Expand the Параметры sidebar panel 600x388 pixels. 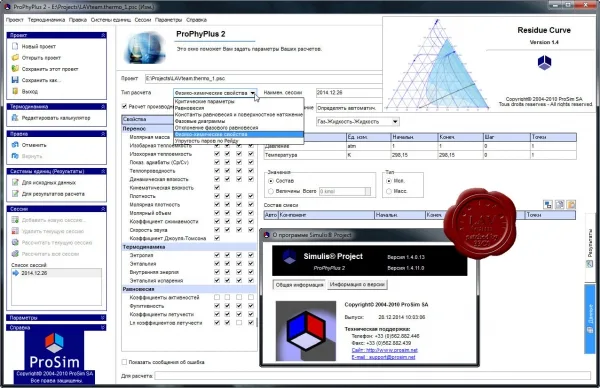[x=103, y=318]
